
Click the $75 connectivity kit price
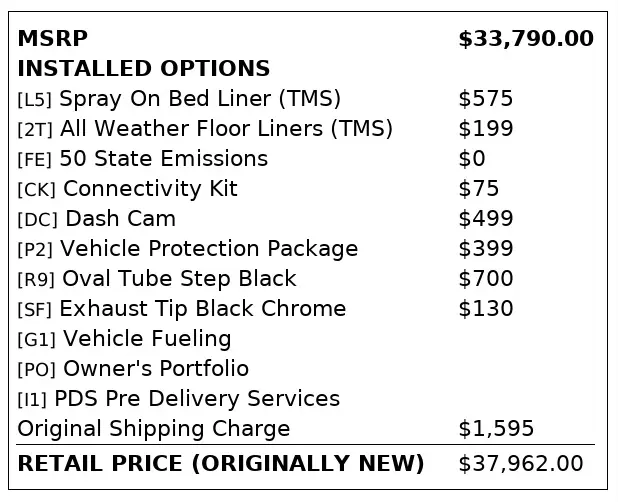[x=478, y=189]
